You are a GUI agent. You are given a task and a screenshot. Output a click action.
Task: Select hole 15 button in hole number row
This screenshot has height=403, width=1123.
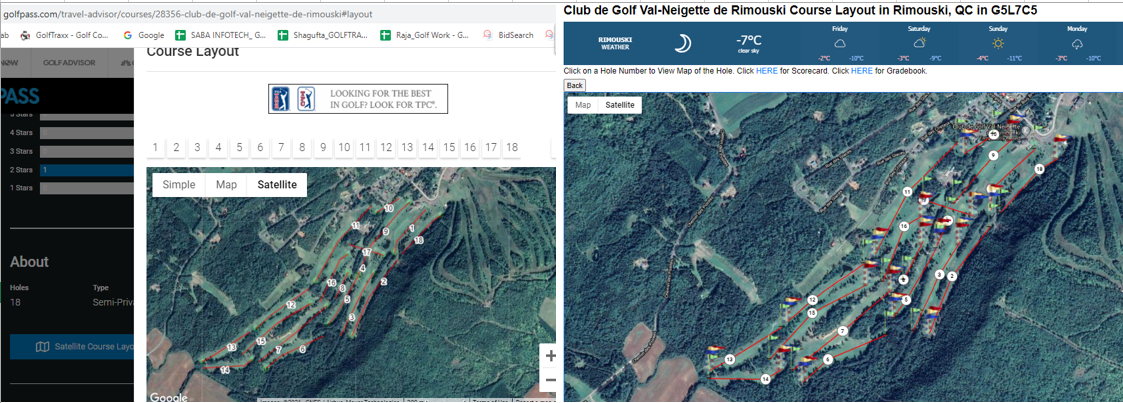point(448,147)
